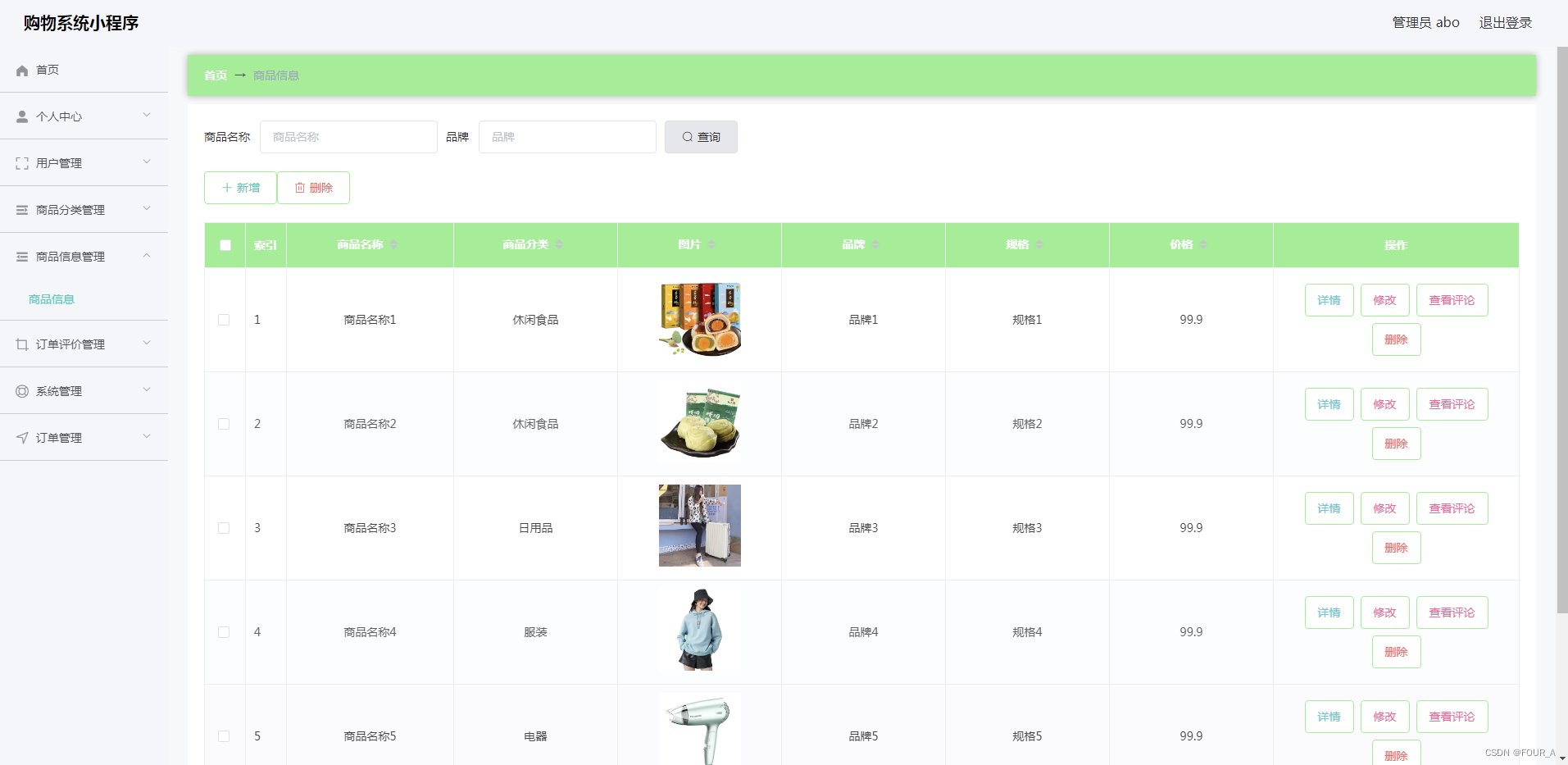Viewport: 1568px width, 765px height.
Task: Click the toolbar 删除 button with trash icon
Action: [x=313, y=188]
